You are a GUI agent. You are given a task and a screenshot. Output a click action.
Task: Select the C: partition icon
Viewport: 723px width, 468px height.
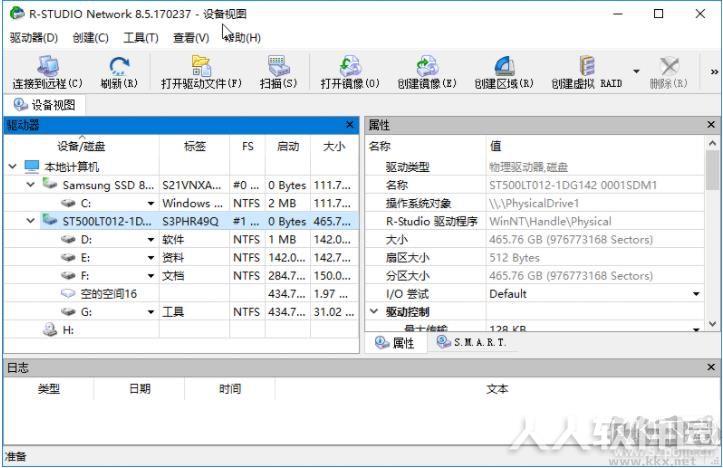tap(68, 203)
